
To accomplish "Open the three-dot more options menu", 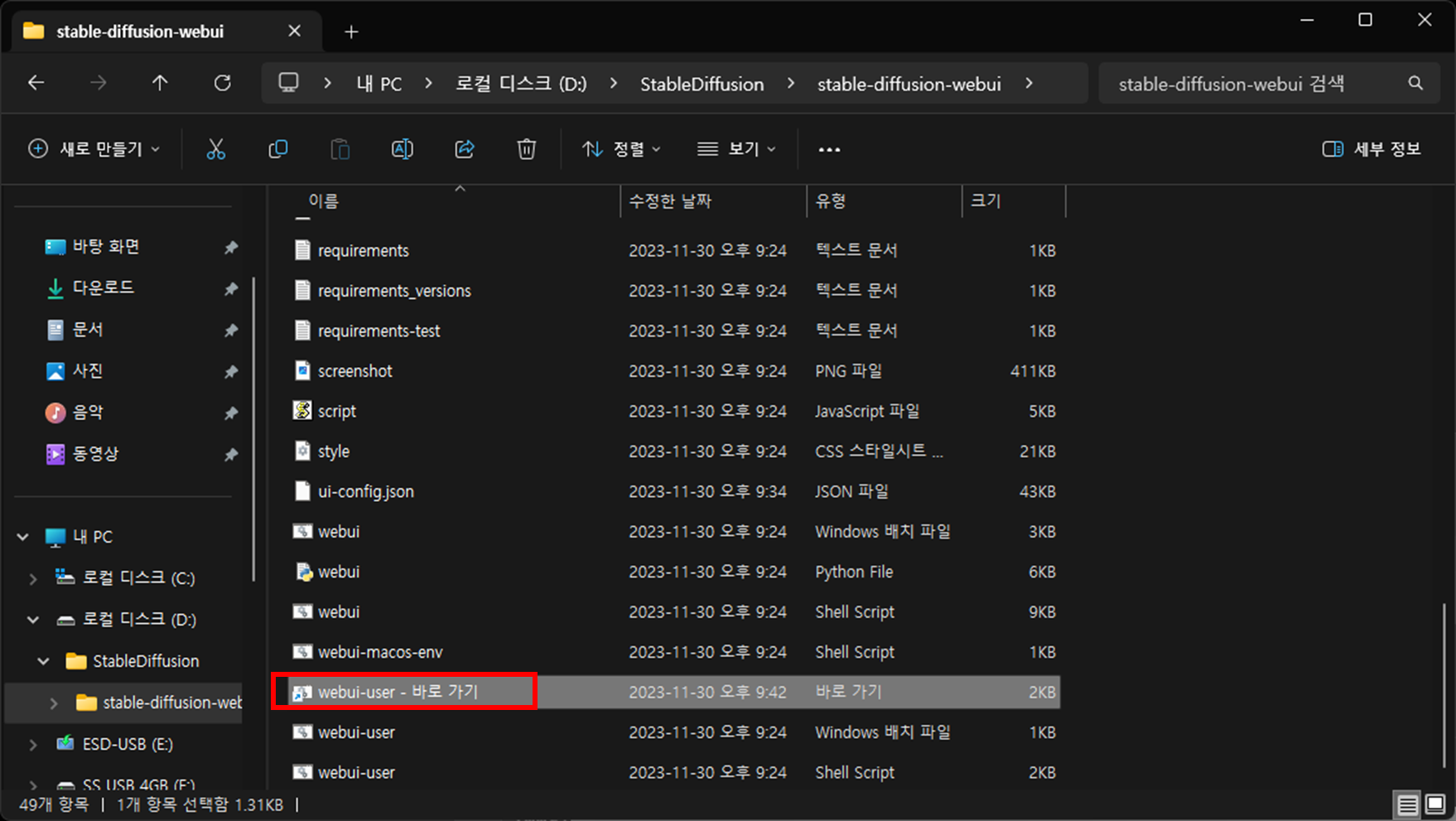I will 829,150.
